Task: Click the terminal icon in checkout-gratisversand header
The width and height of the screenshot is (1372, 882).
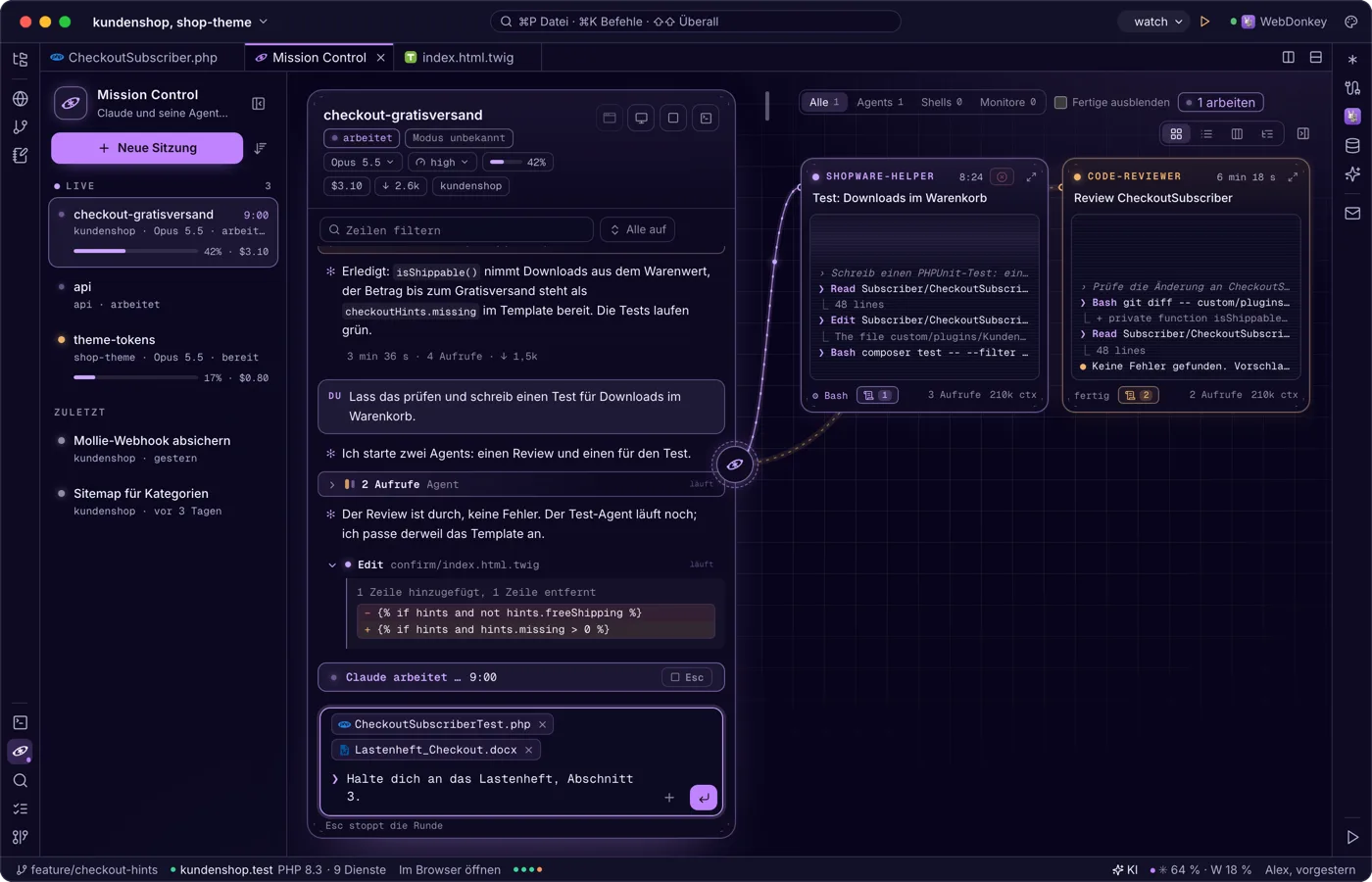Action: 706,119
